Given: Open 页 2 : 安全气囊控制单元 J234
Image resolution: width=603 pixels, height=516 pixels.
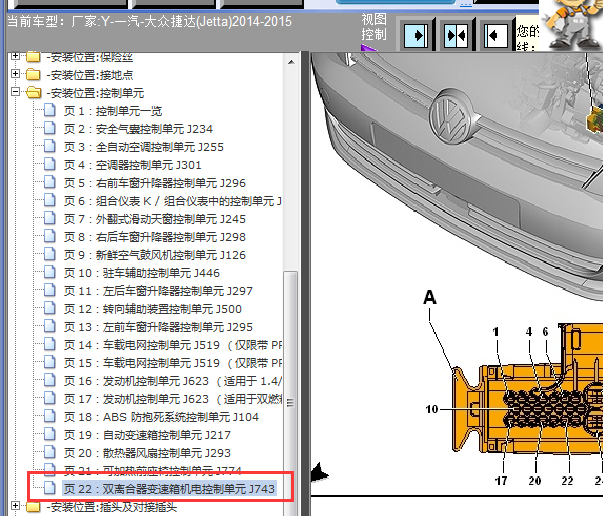Looking at the screenshot, I should tap(138, 129).
